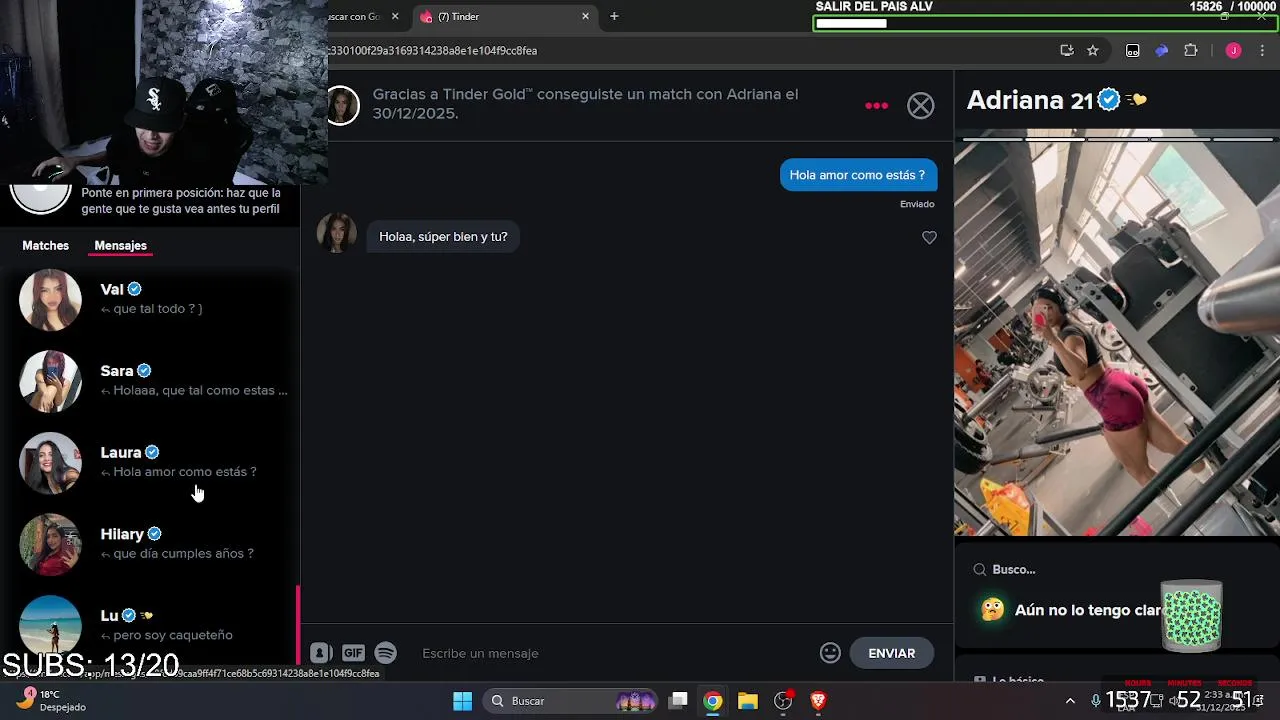Open the GIF picker in chat
Viewport: 1280px width, 720px height.
click(353, 653)
